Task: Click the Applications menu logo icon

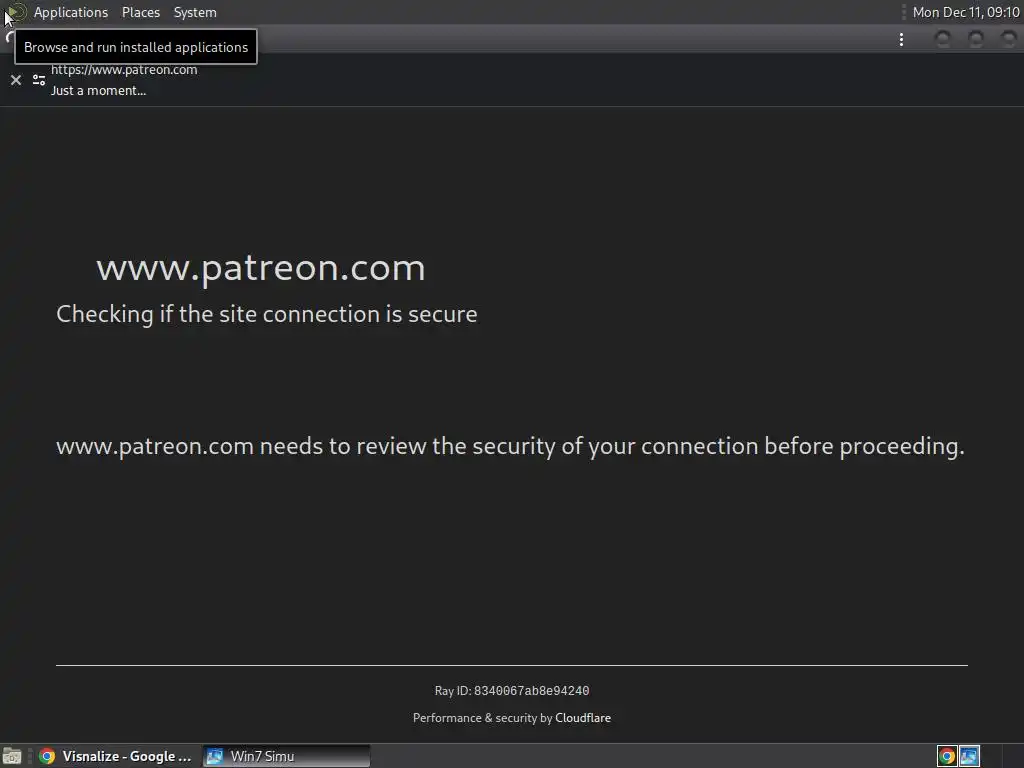Action: [x=16, y=12]
